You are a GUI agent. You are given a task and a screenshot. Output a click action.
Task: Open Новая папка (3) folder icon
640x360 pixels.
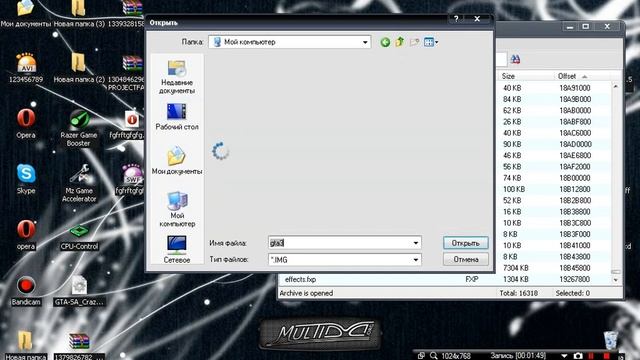(x=79, y=13)
